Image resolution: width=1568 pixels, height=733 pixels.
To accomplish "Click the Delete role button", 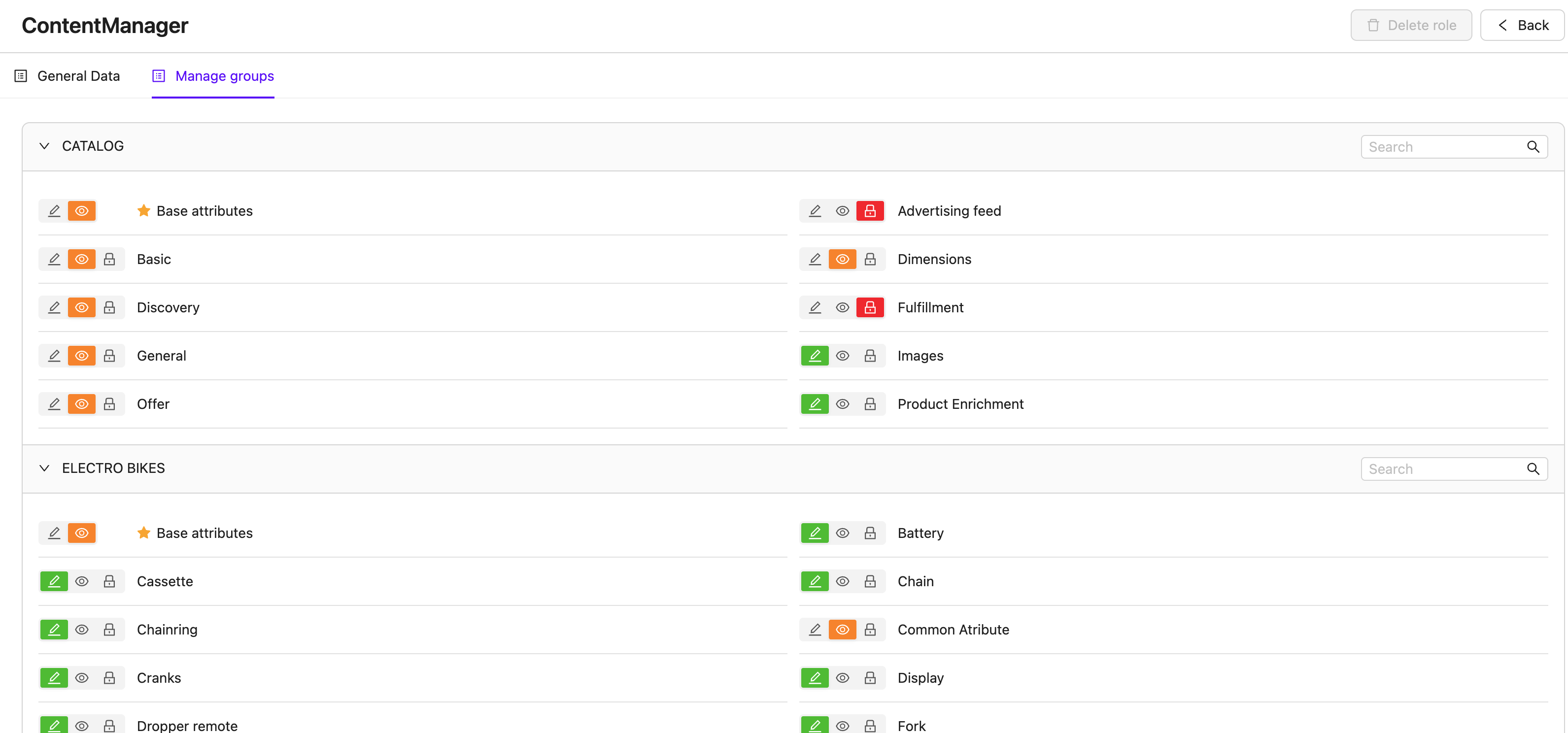I will [x=1411, y=25].
